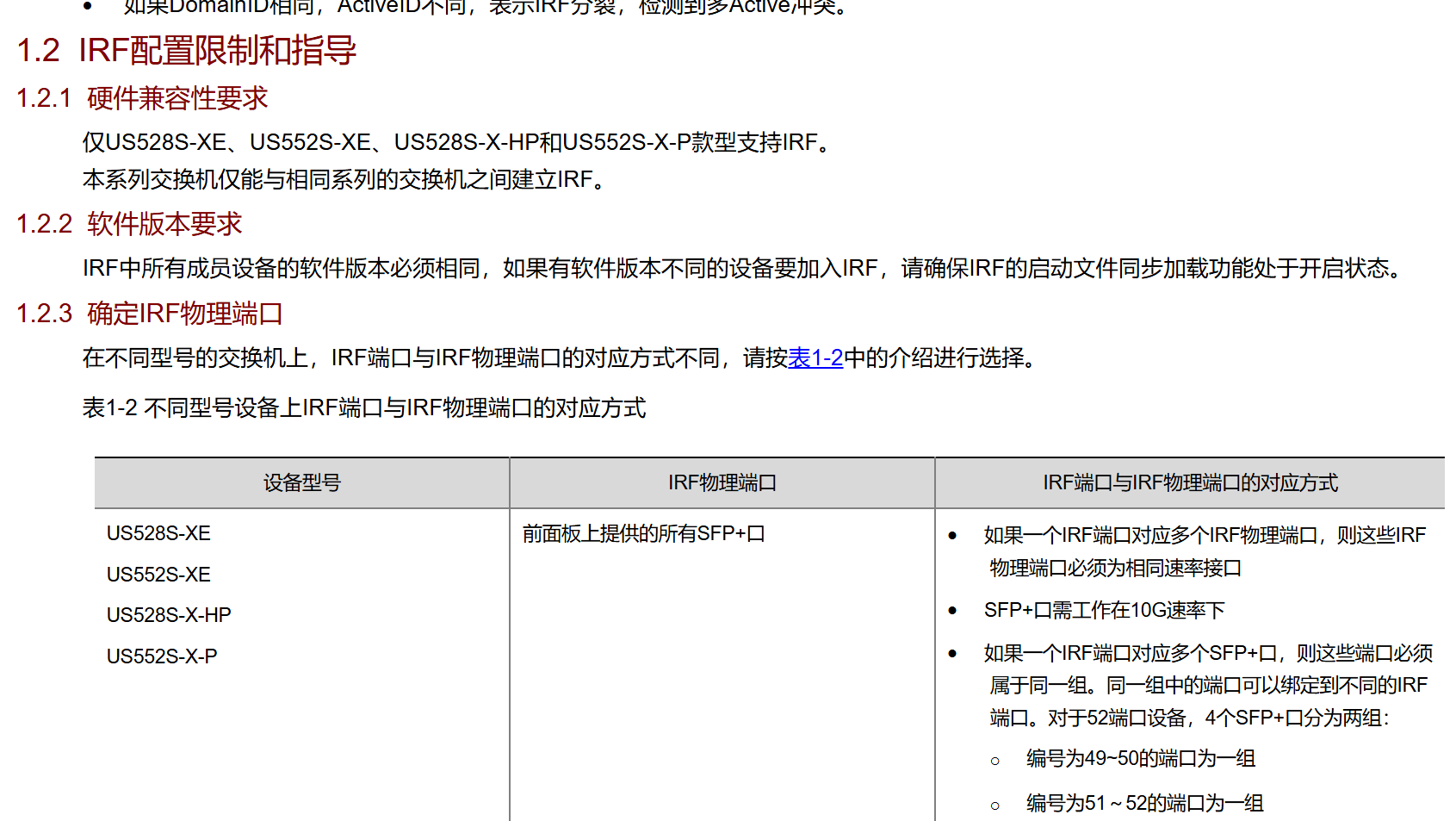Image resolution: width=1456 pixels, height=821 pixels.
Task: Select the "1.2.1 硬件兼容性要求" section heading
Action: tap(142, 98)
